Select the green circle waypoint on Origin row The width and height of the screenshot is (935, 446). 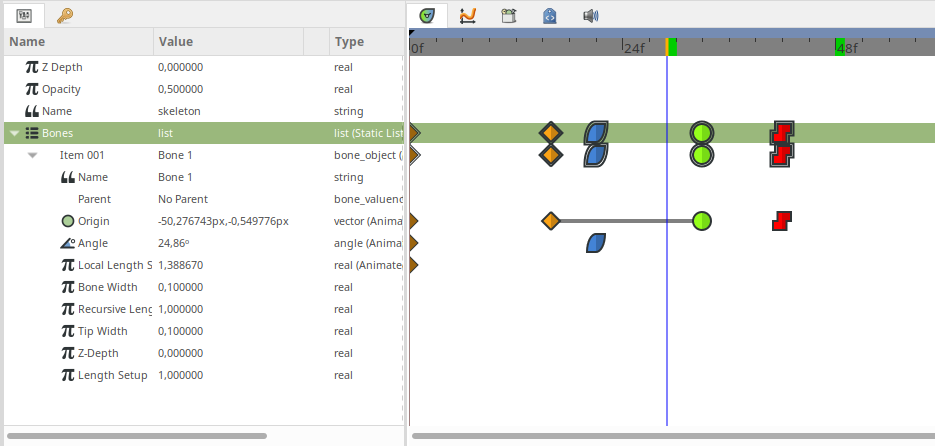coord(702,221)
